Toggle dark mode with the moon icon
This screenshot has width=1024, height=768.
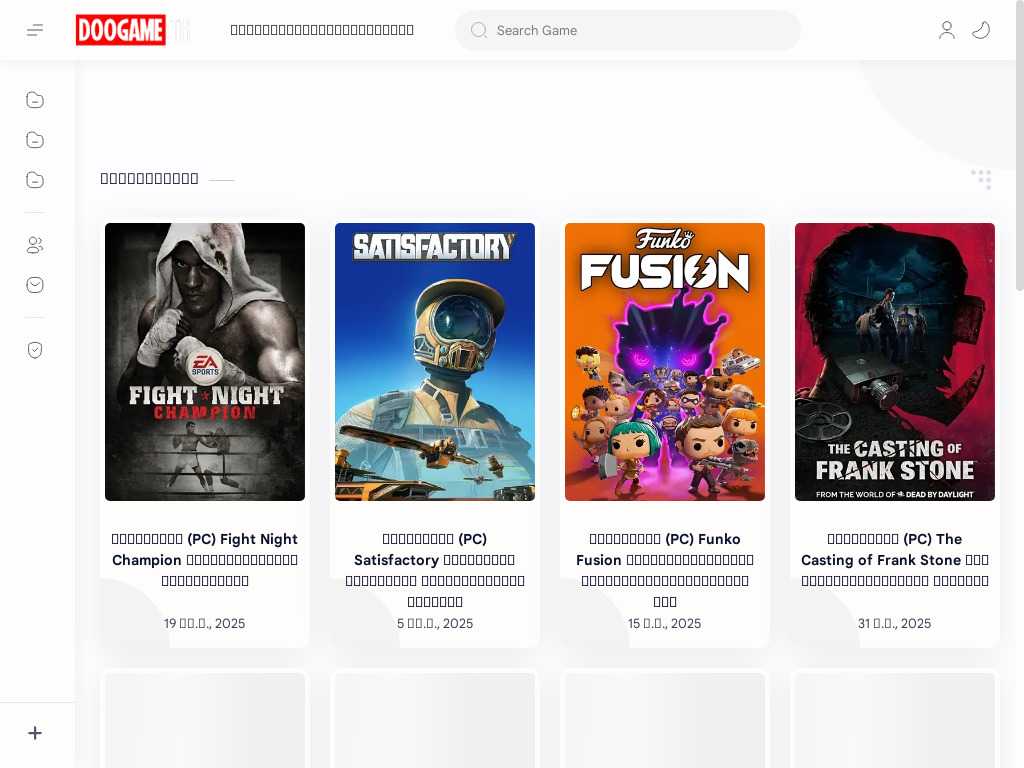[x=981, y=30]
